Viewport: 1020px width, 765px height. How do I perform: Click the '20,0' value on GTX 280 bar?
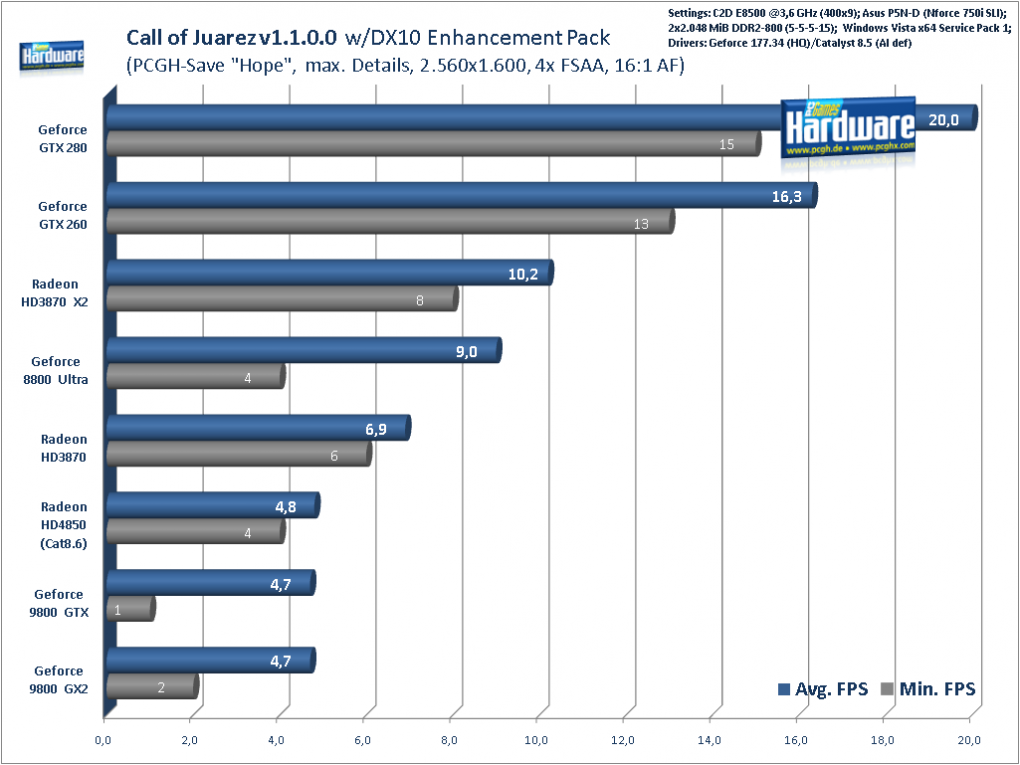[x=943, y=120]
